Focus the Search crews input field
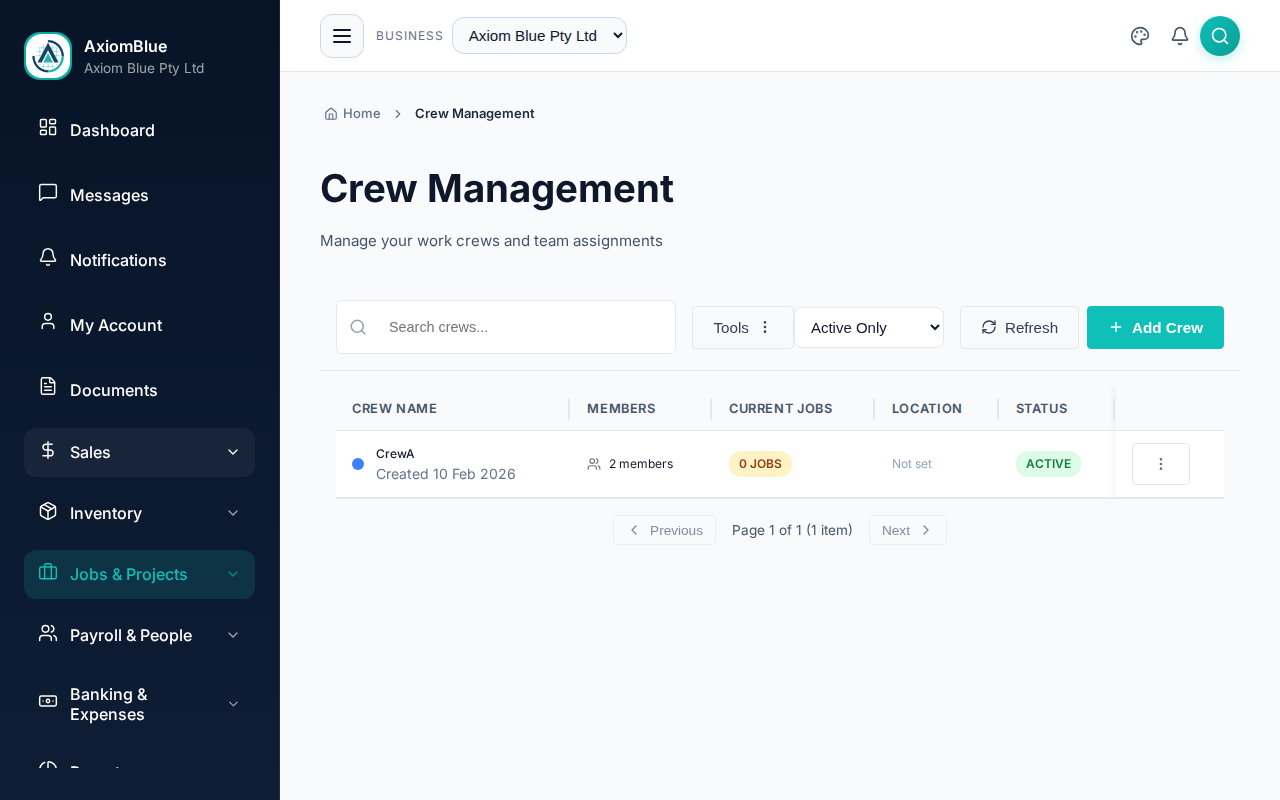 [x=506, y=327]
